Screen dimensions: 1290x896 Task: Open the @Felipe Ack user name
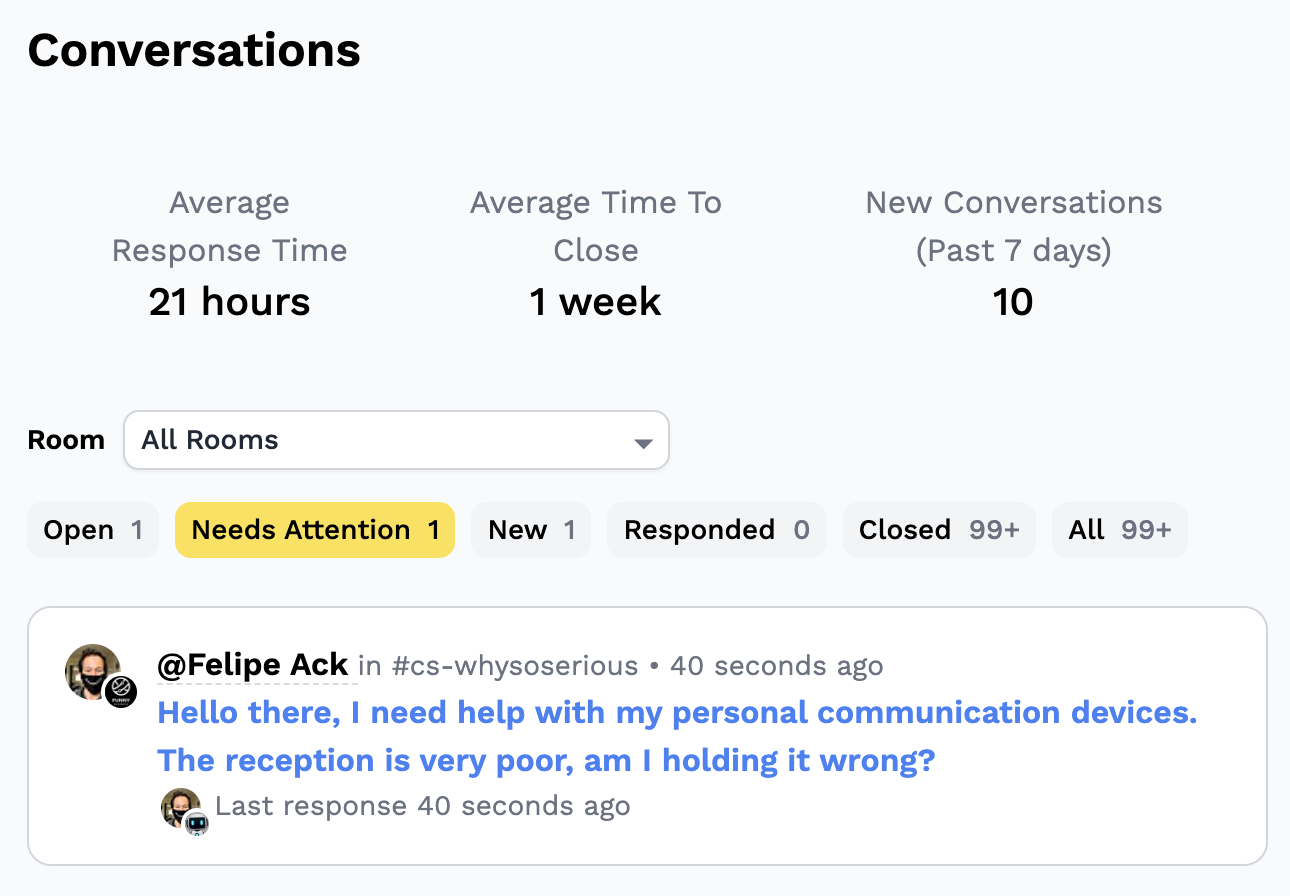(253, 665)
